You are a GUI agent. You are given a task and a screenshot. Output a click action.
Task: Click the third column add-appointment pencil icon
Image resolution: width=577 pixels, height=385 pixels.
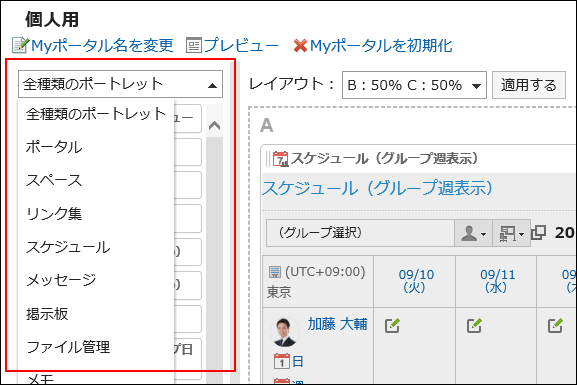click(555, 326)
